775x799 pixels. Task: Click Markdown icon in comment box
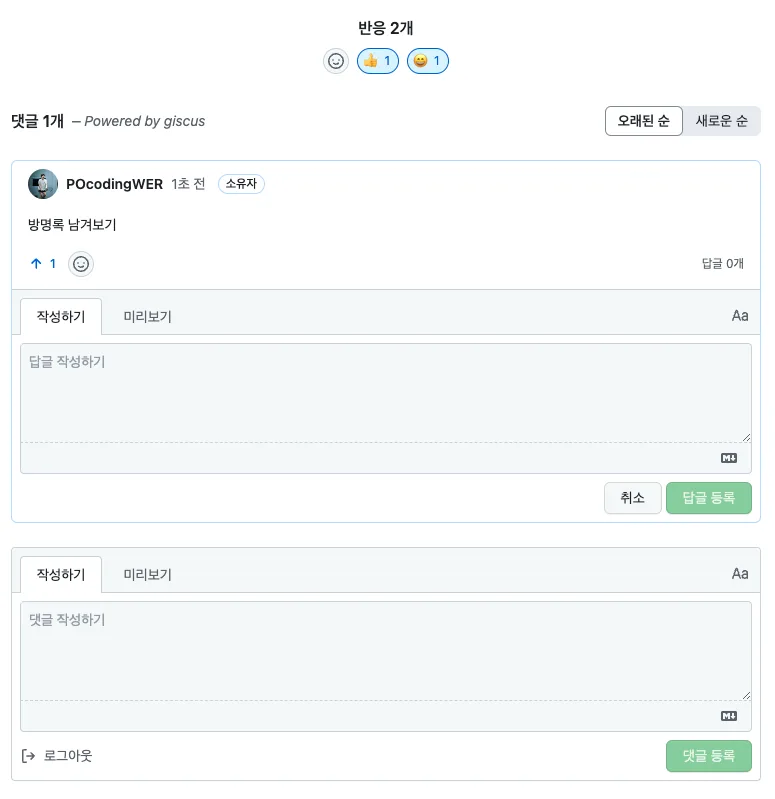tap(729, 716)
